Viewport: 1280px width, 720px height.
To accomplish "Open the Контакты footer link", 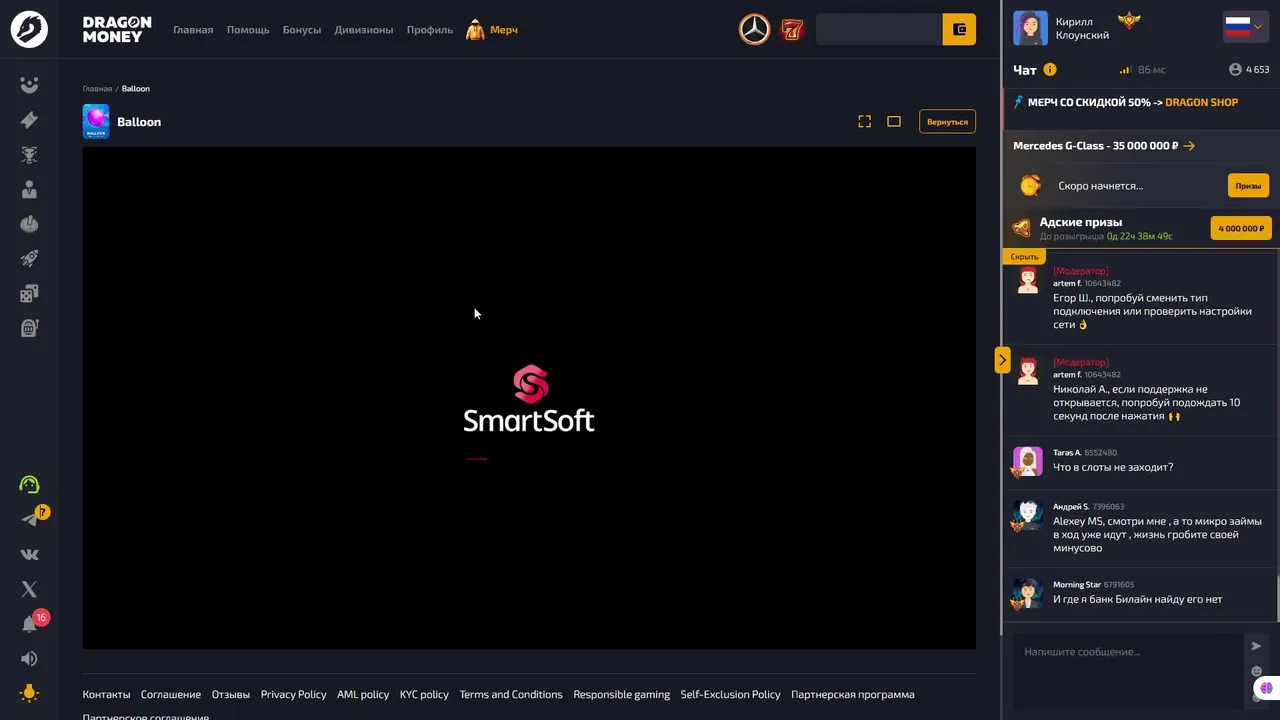I will 106,695.
